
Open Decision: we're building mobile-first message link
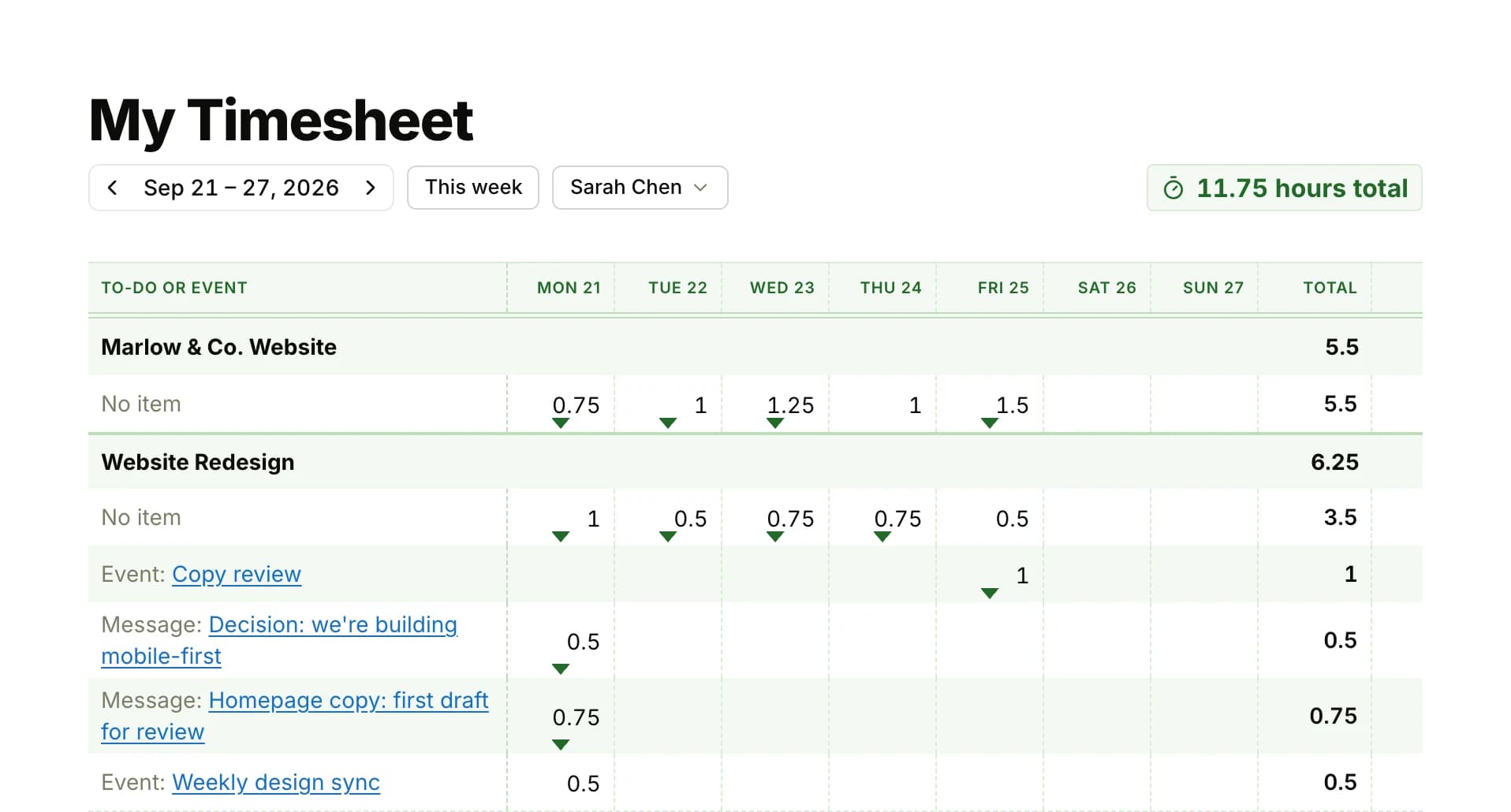(x=279, y=640)
